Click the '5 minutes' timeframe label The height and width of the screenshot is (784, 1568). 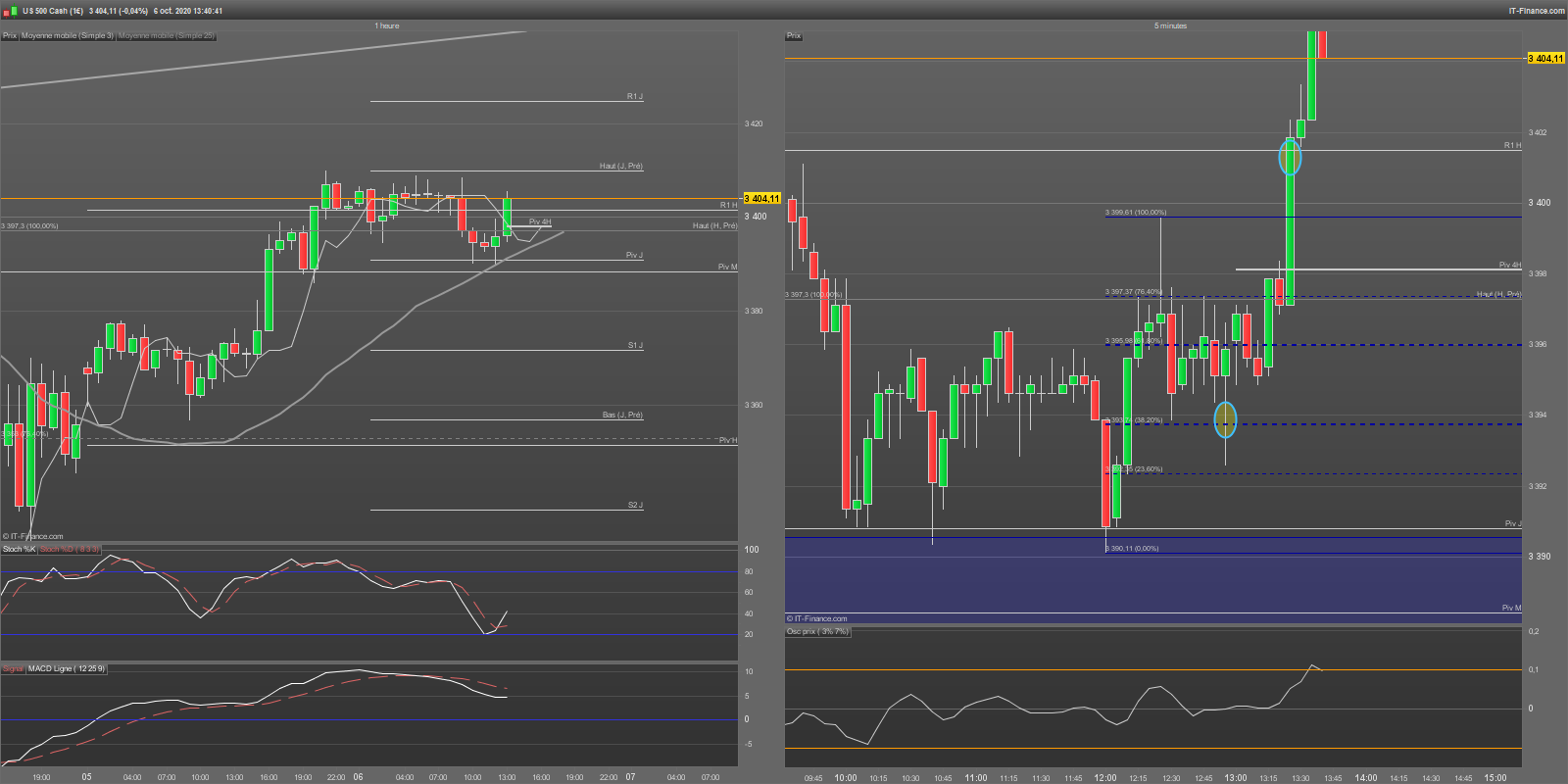[1170, 25]
